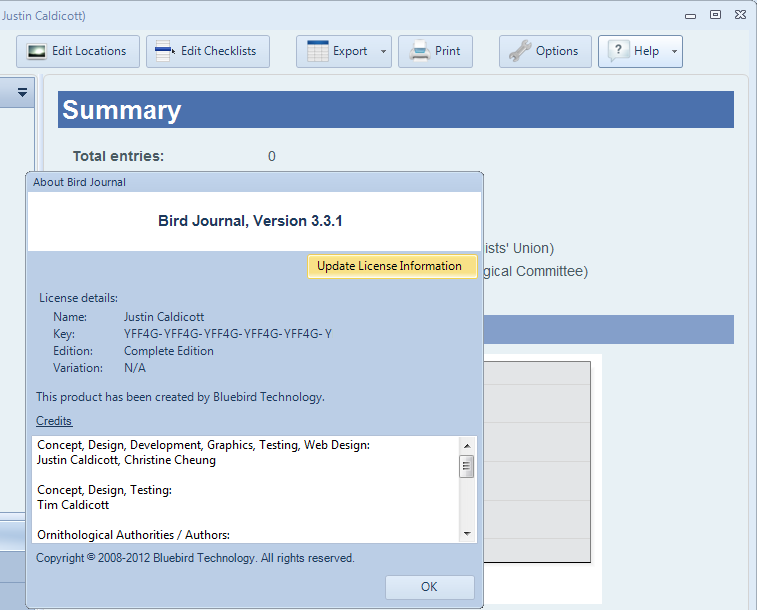Click the Summary heading banner
Image resolution: width=757 pixels, height=610 pixels.
396,110
